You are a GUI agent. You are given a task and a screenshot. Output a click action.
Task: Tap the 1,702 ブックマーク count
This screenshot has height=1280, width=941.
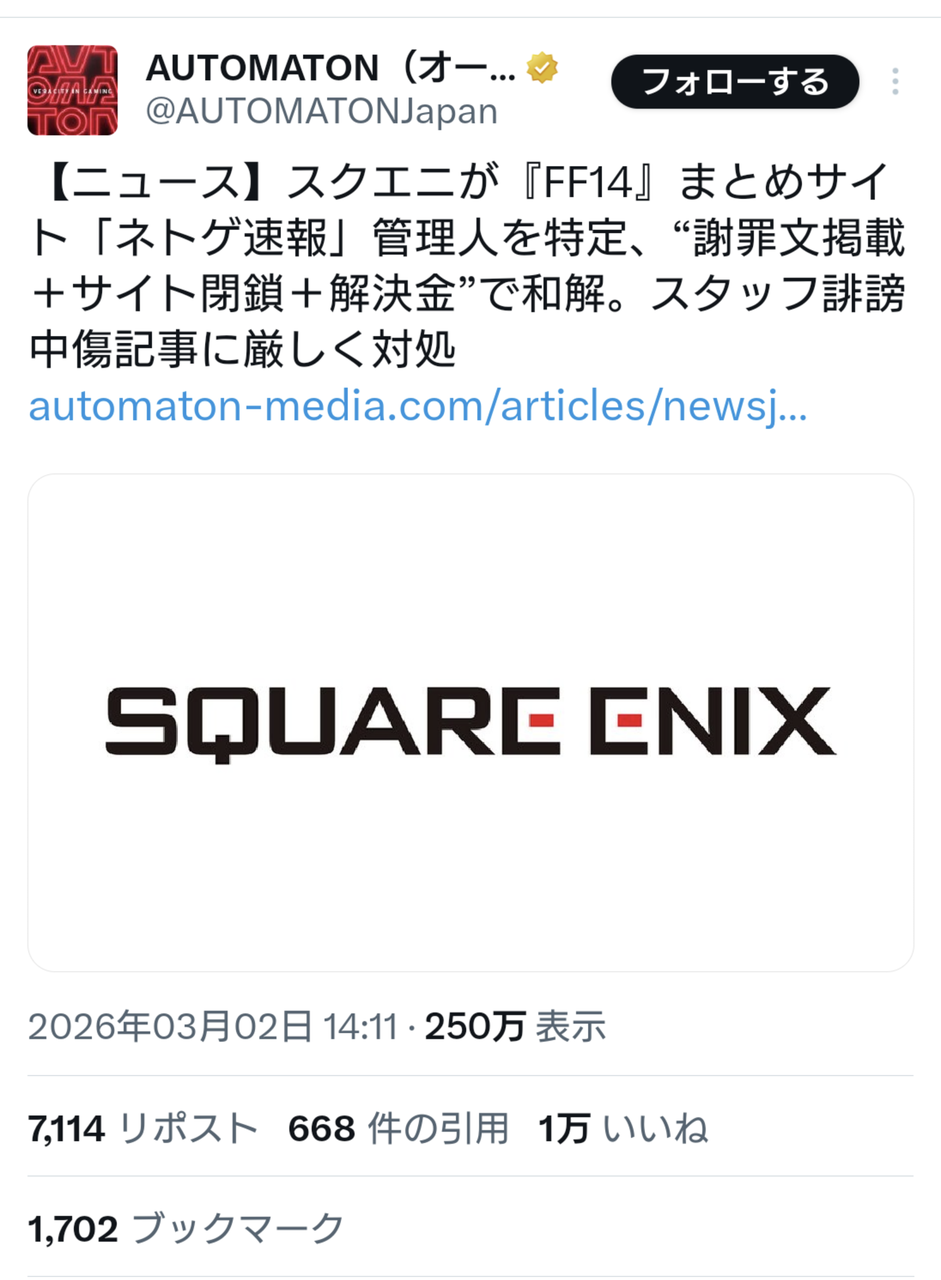(x=186, y=1226)
